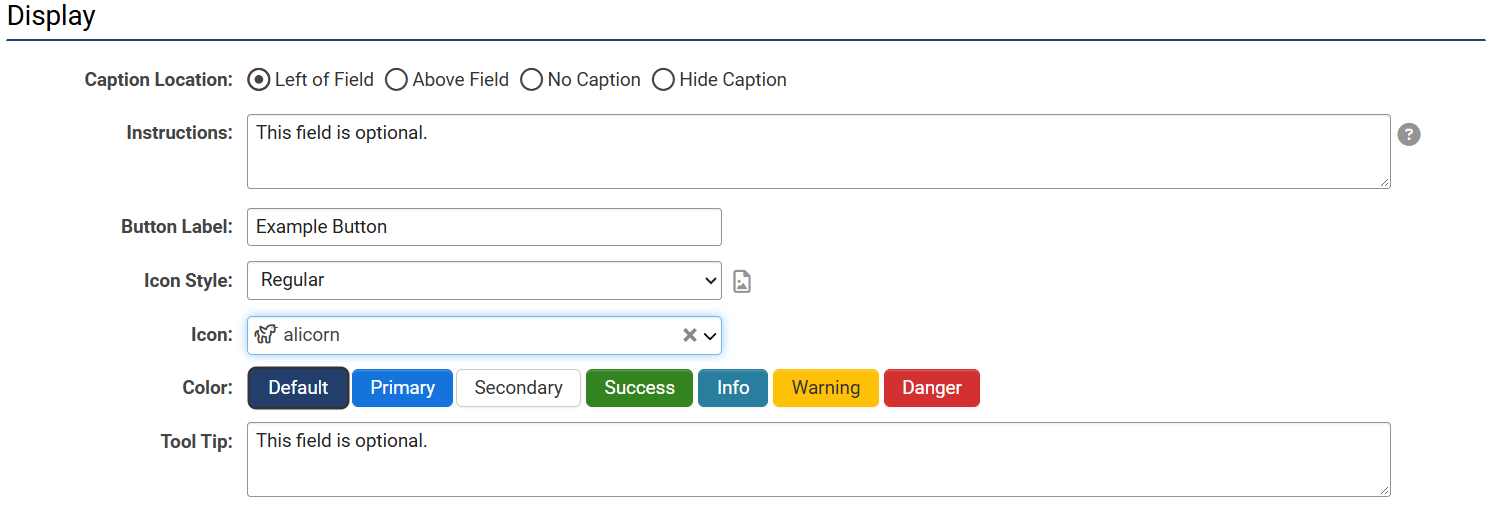The image size is (1496, 505).
Task: Click into the Instructions text area
Action: [818, 151]
